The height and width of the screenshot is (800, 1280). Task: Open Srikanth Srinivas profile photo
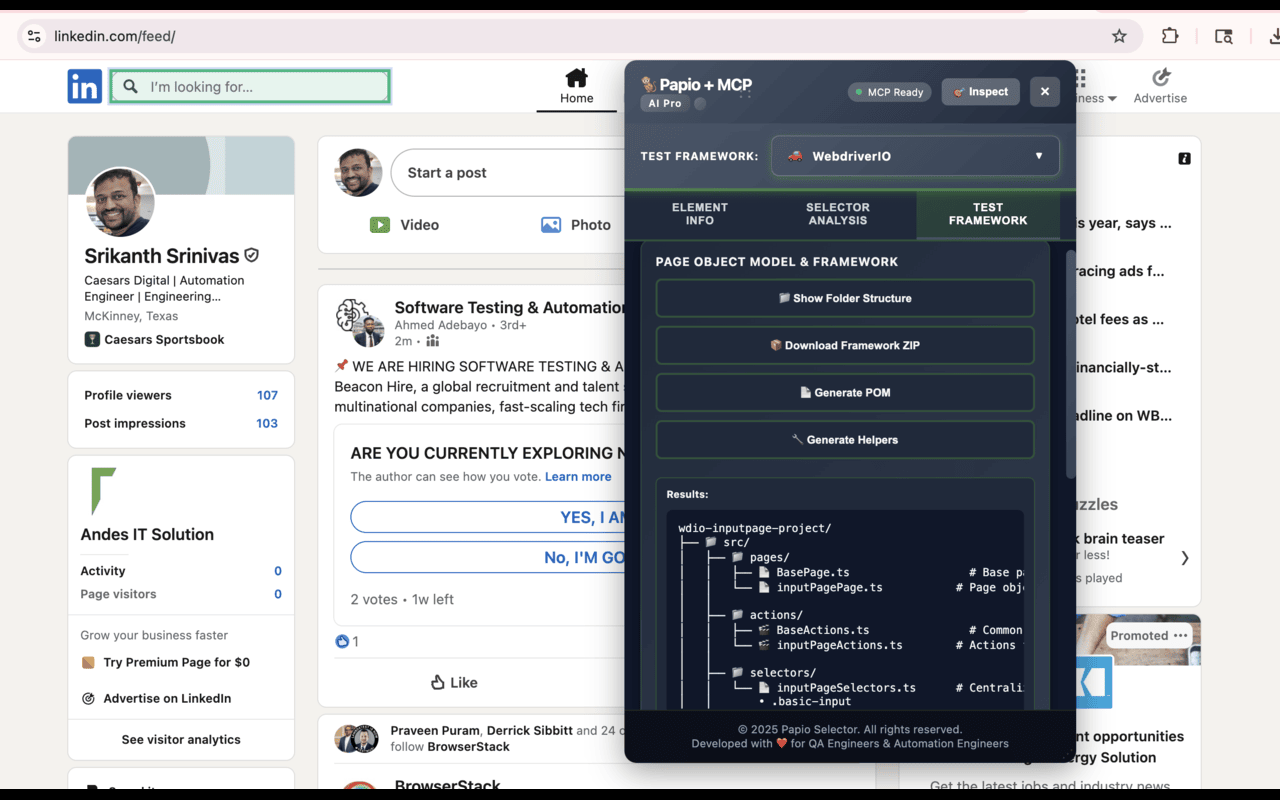(x=121, y=202)
